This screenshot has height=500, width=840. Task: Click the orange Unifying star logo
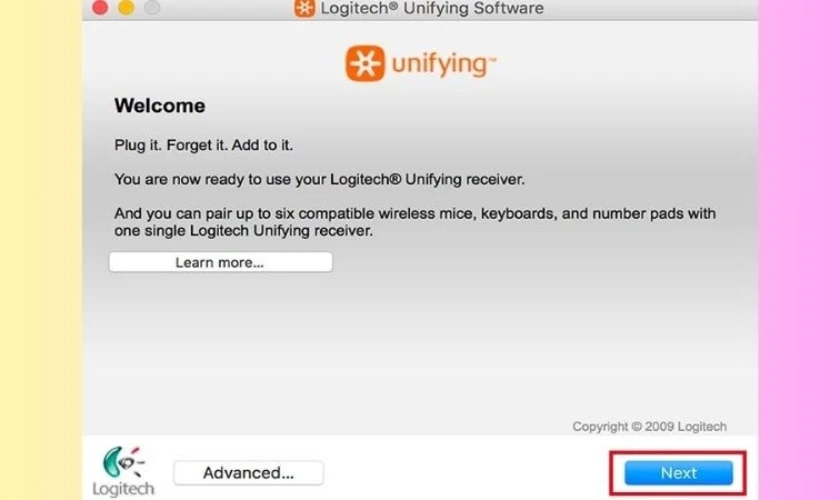[x=365, y=63]
